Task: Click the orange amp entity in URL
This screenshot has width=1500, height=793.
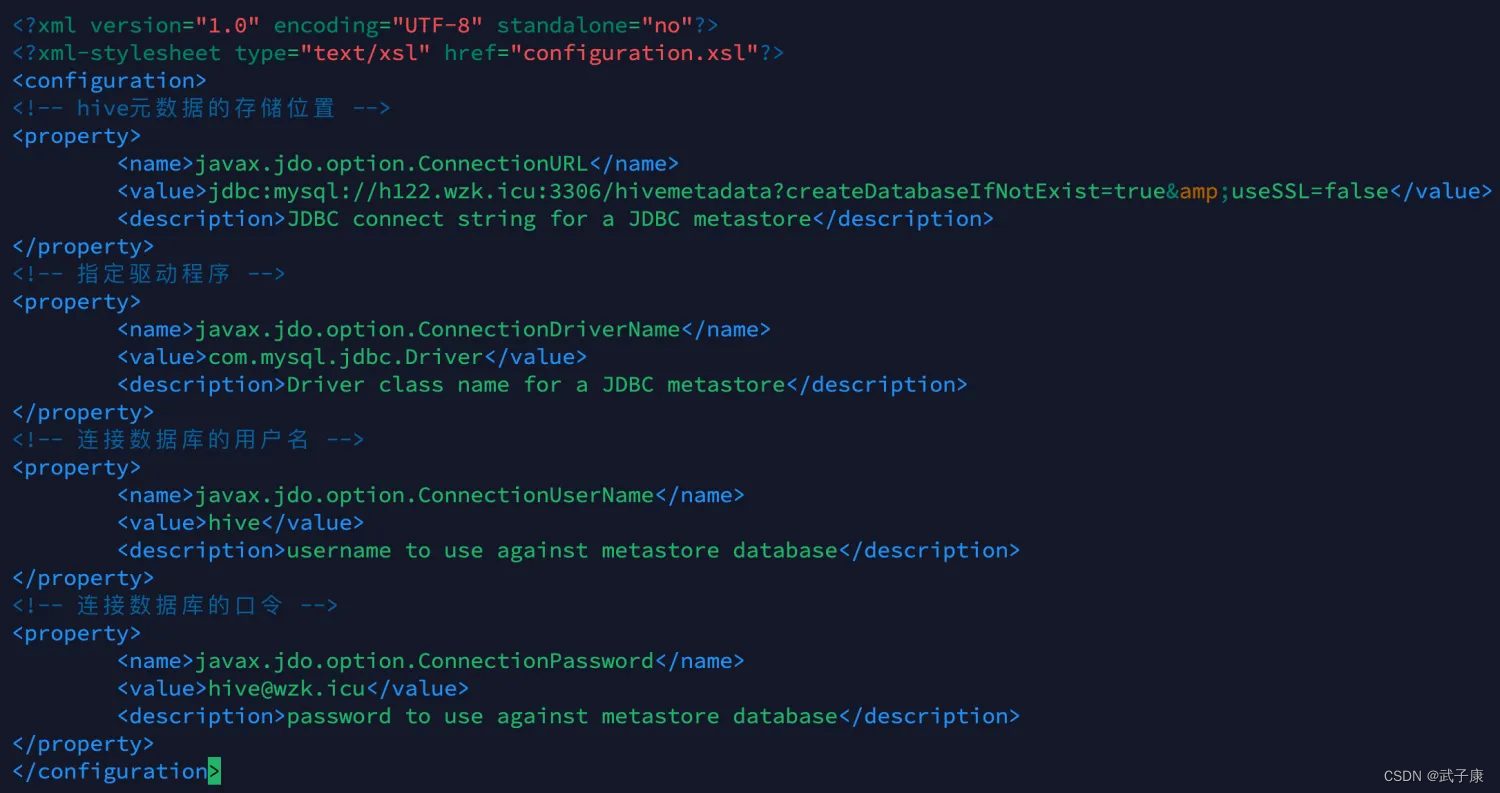Action: coord(1199,192)
